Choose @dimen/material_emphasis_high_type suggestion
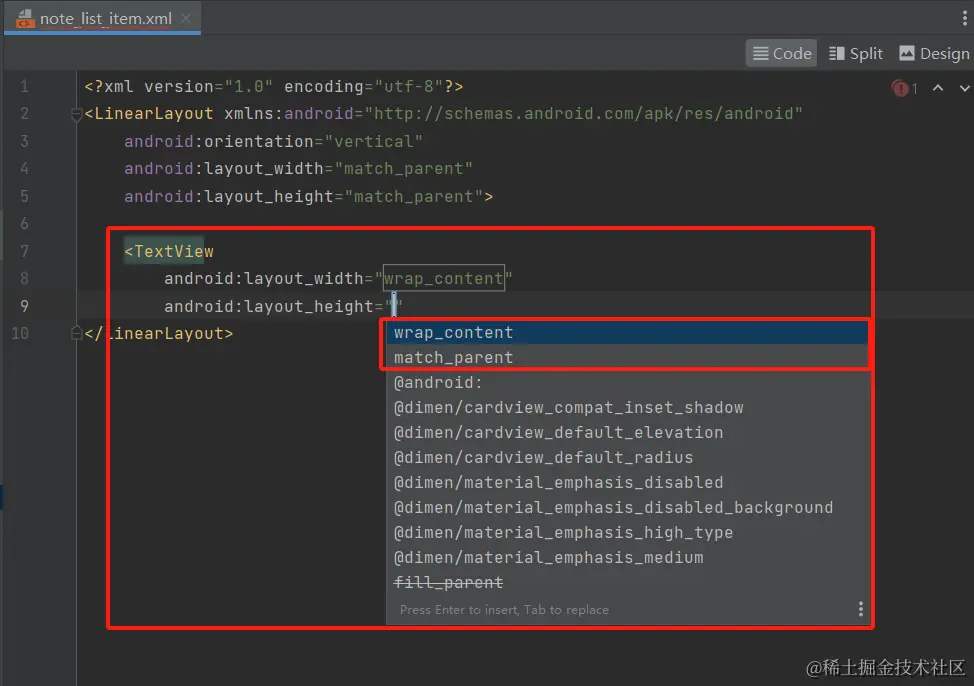974x686 pixels. 627,532
